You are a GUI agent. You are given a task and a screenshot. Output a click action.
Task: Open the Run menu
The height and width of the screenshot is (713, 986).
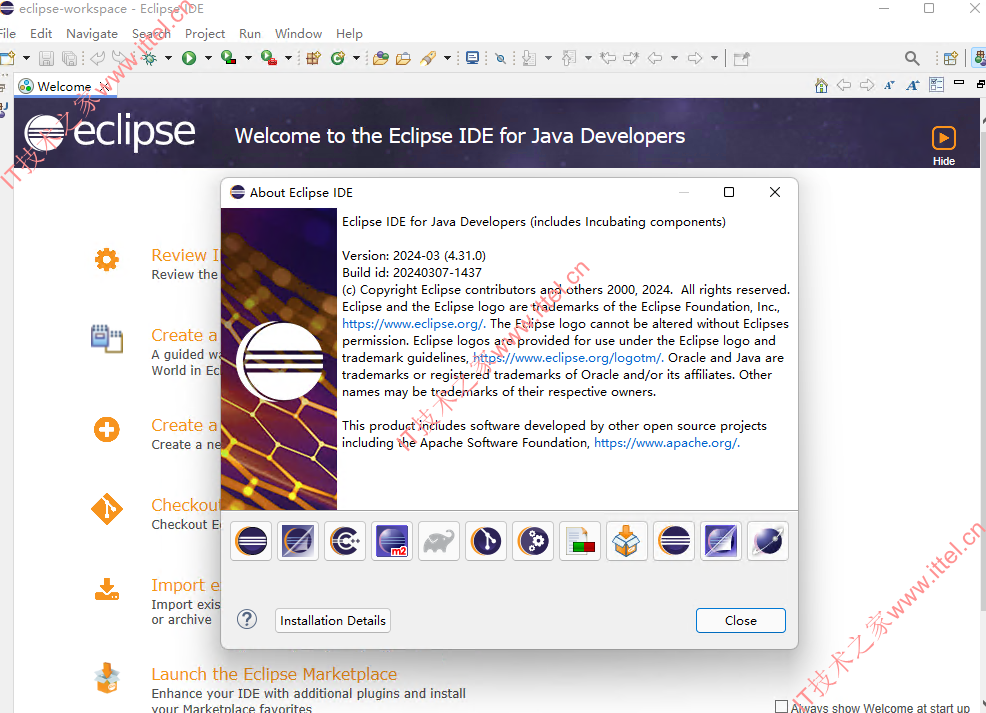(x=250, y=34)
